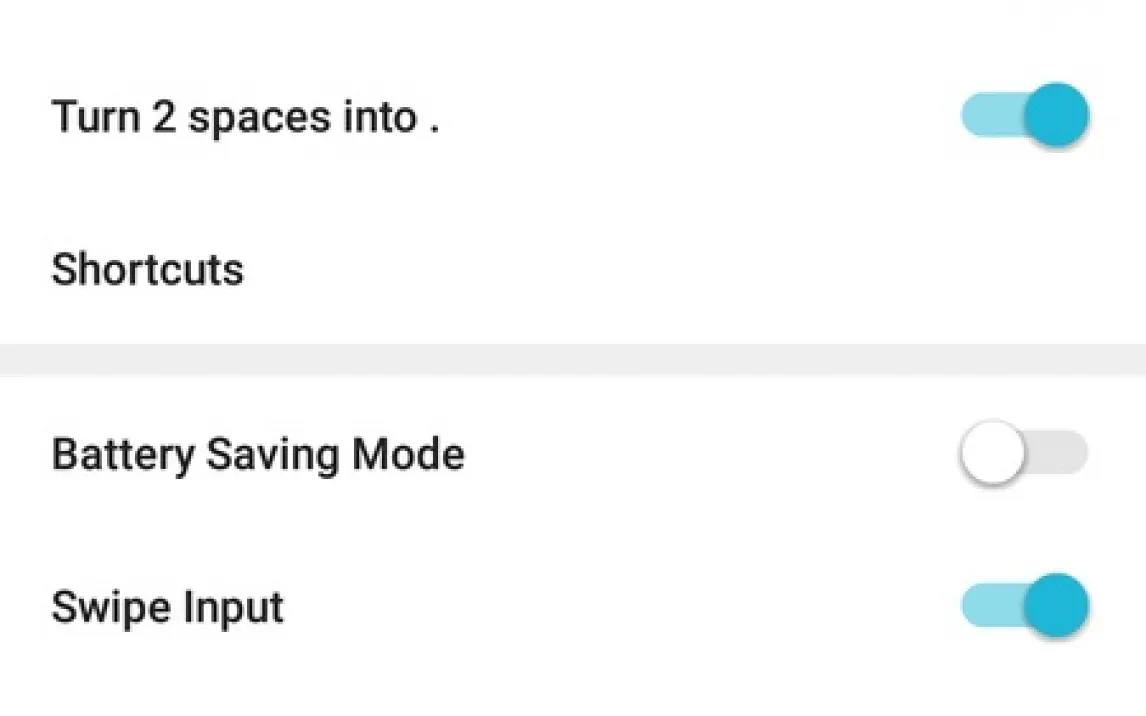Disable the Turn 2 spaces into . switch
This screenshot has height=716, width=1146.
1024,116
